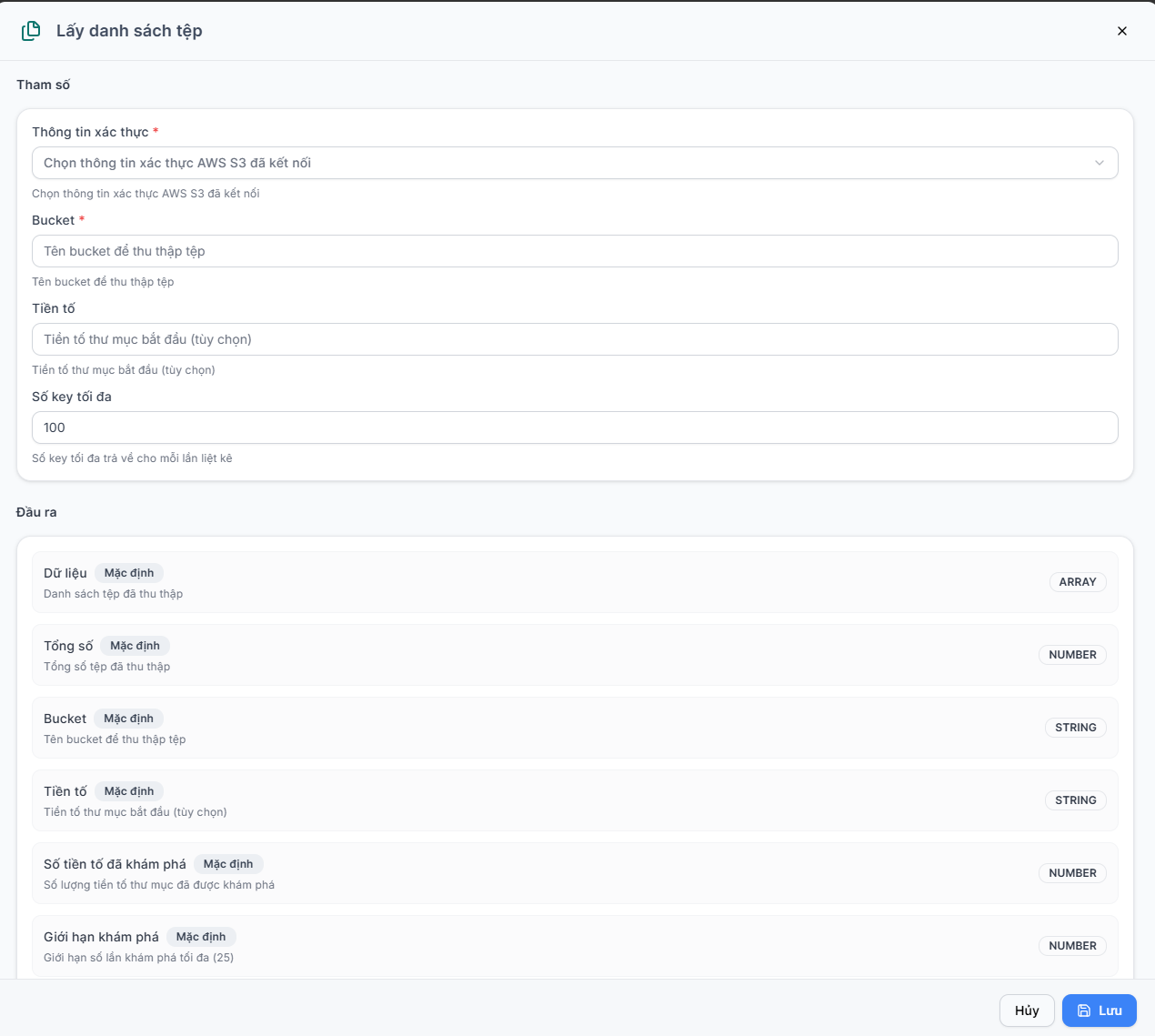Viewport: 1155px width, 1036px height.
Task: Click 'Số tiền tố đã khám phá' title
Action: coord(115,864)
